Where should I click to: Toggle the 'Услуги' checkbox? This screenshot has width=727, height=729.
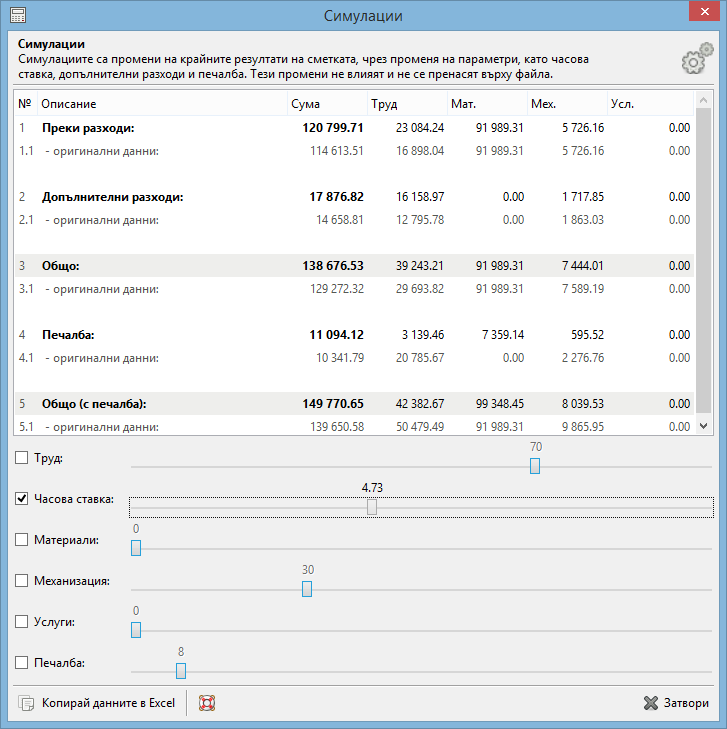pos(22,621)
